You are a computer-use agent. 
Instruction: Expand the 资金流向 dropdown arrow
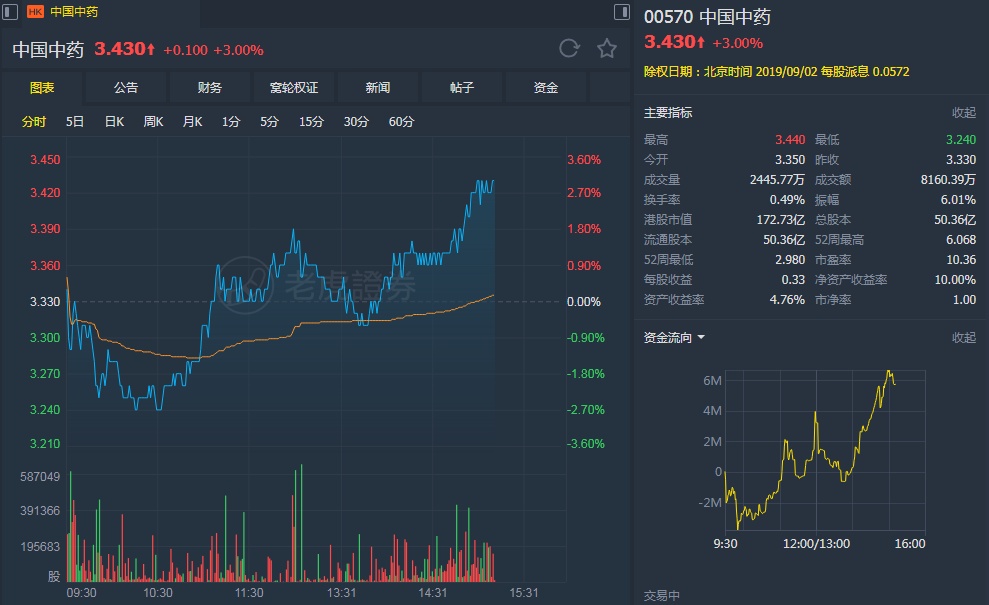click(701, 338)
